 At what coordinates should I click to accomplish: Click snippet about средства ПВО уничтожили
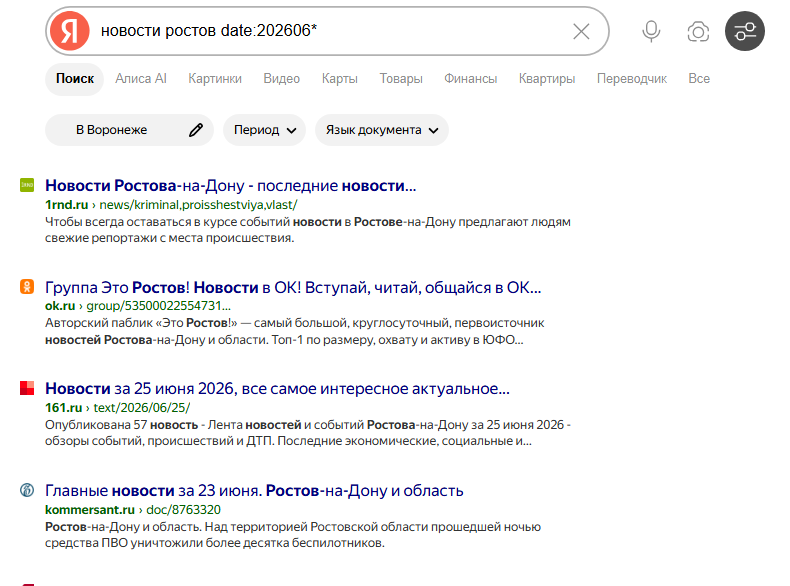tap(215, 543)
